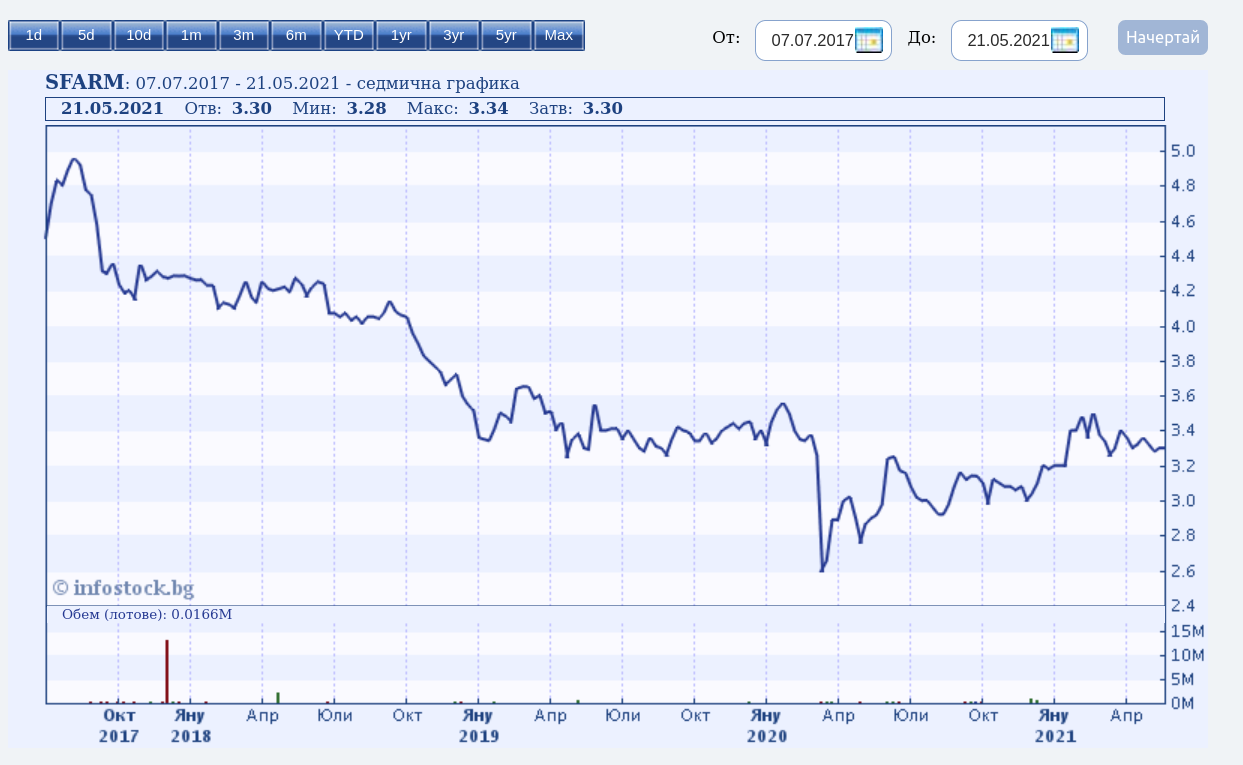Show the 6m chart range
Image resolution: width=1243 pixels, height=765 pixels.
(x=296, y=36)
